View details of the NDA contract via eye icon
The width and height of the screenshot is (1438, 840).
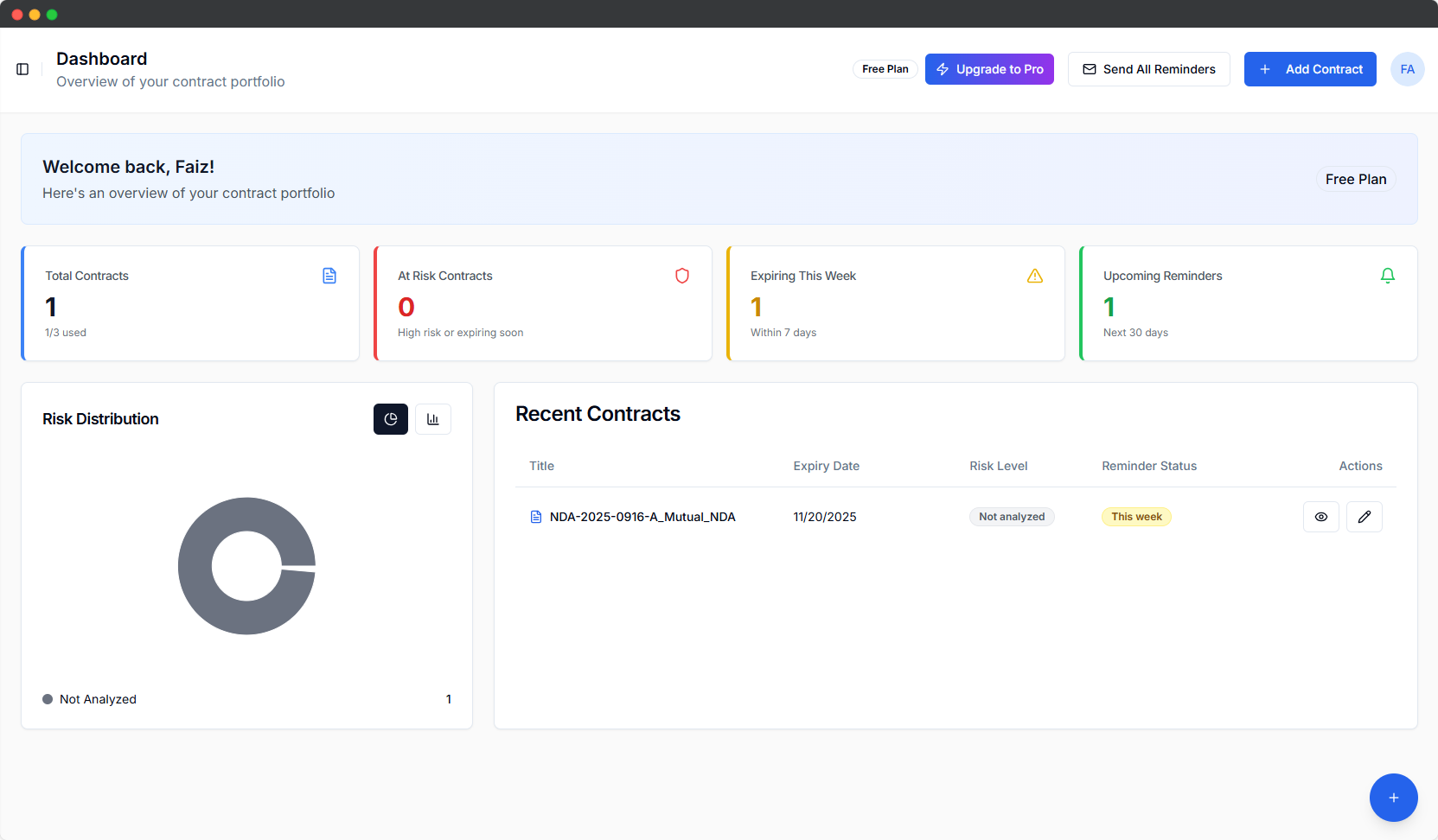tap(1321, 517)
